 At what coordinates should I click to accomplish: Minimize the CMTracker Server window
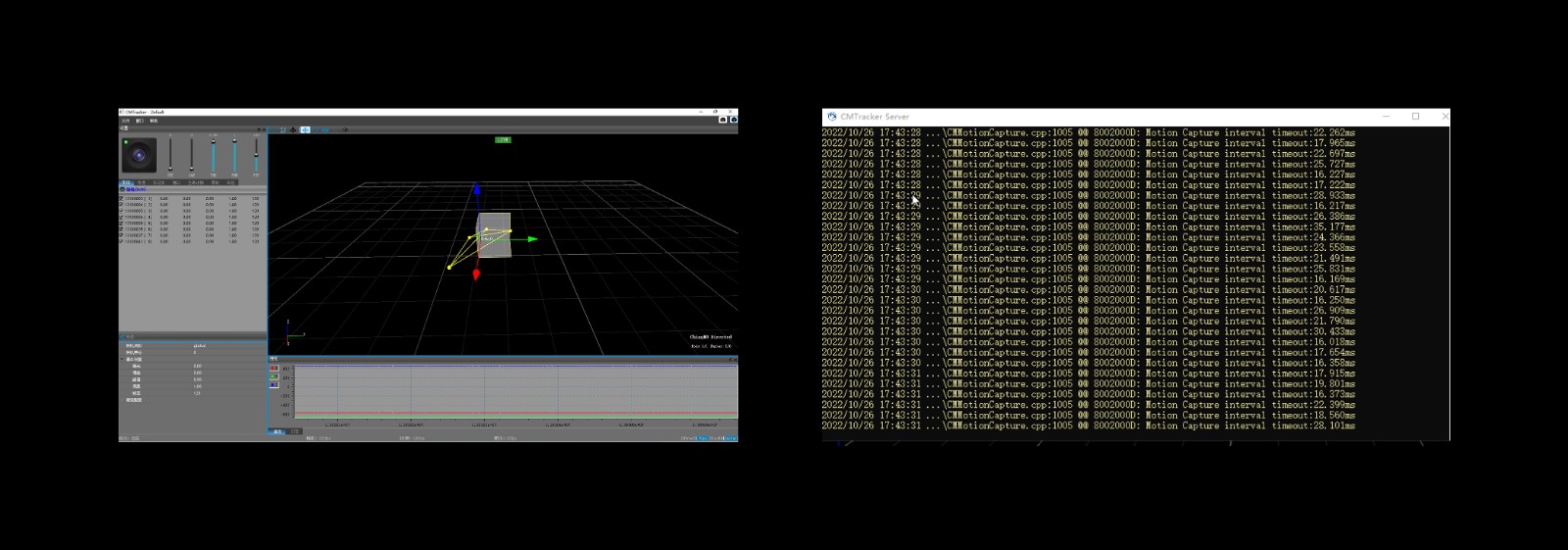tap(1386, 116)
